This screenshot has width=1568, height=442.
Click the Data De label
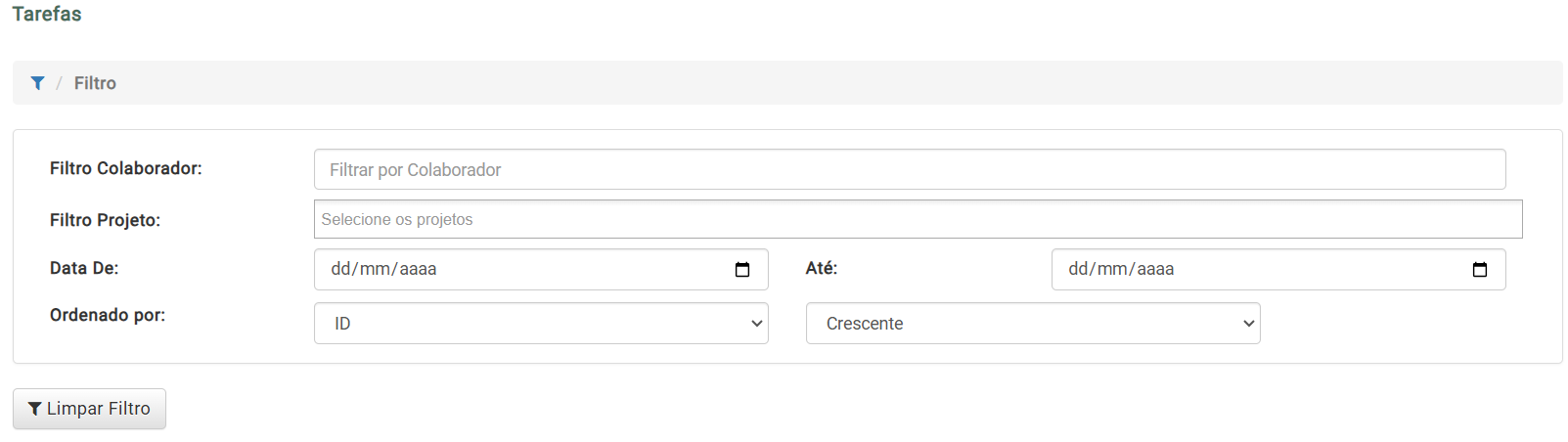[x=84, y=268]
